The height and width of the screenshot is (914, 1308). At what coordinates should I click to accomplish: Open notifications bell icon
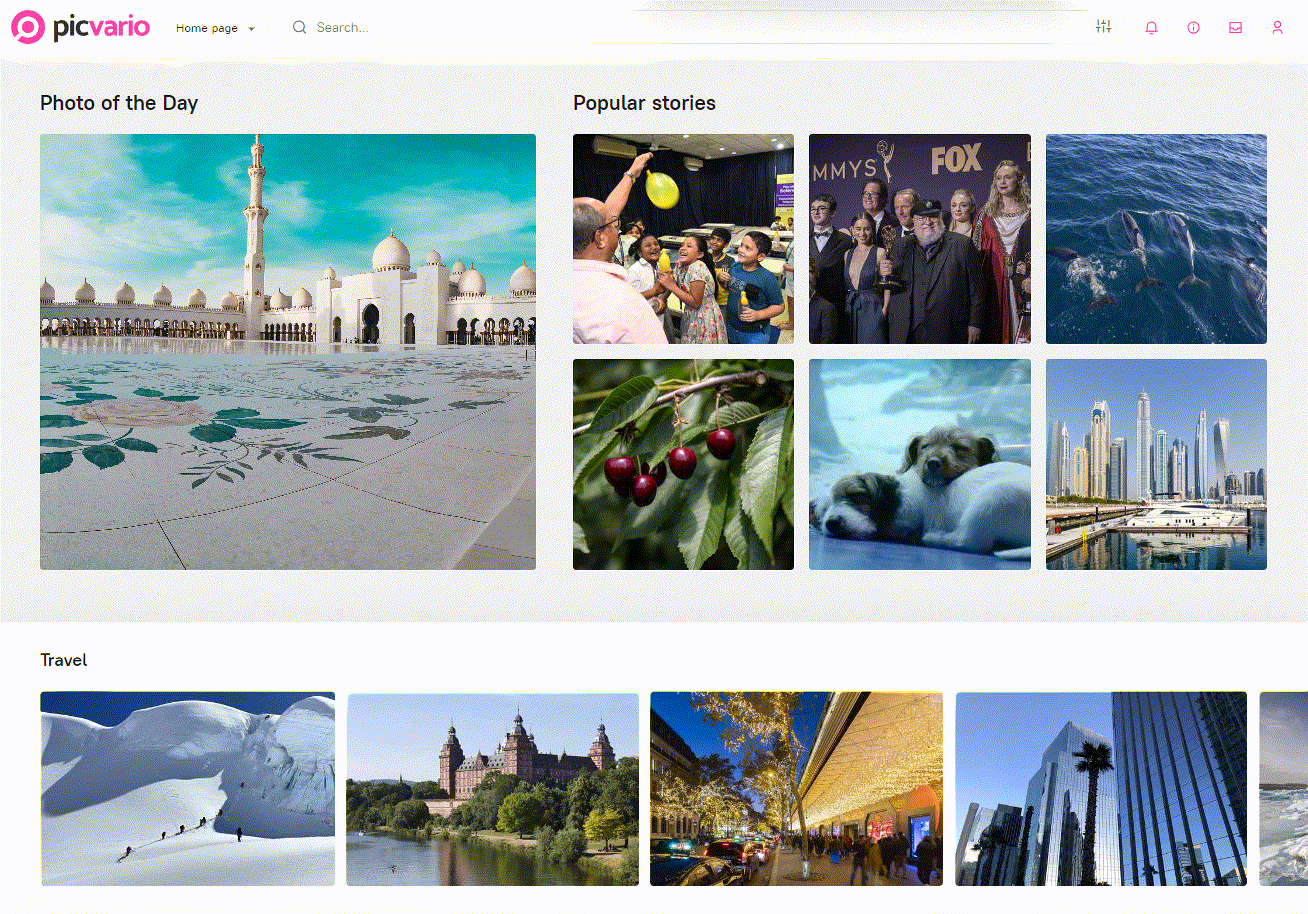point(1152,28)
